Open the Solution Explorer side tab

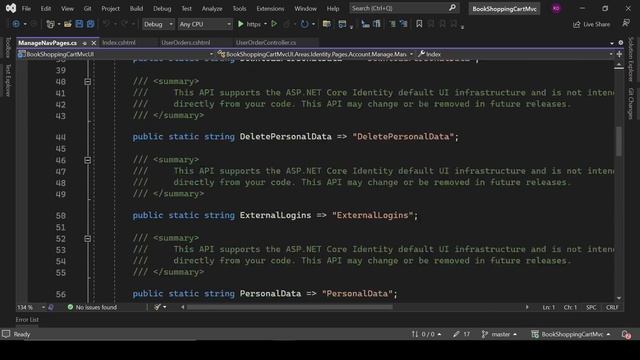[x=631, y=59]
